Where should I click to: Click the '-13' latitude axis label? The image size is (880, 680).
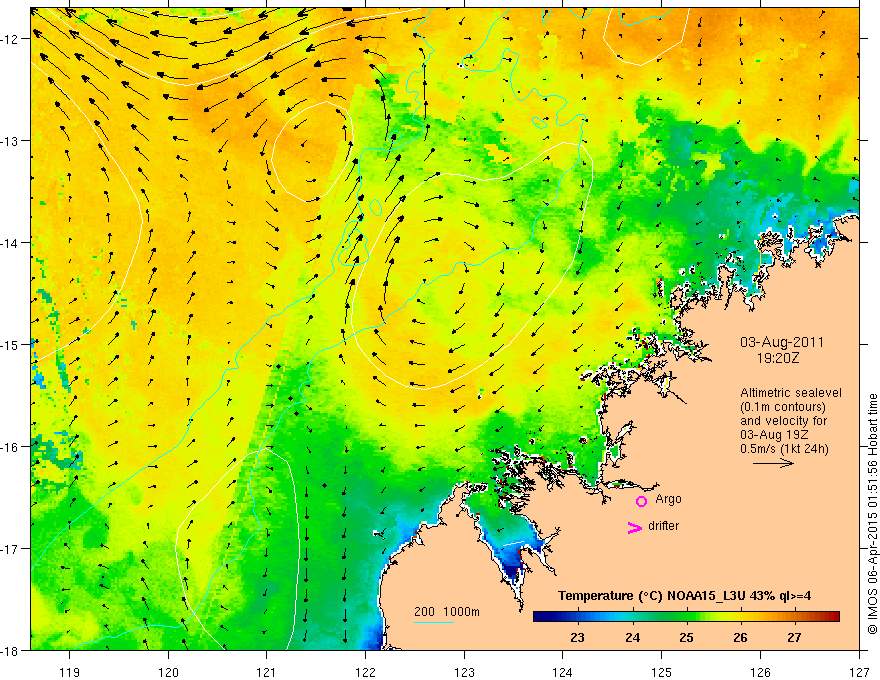point(10,141)
